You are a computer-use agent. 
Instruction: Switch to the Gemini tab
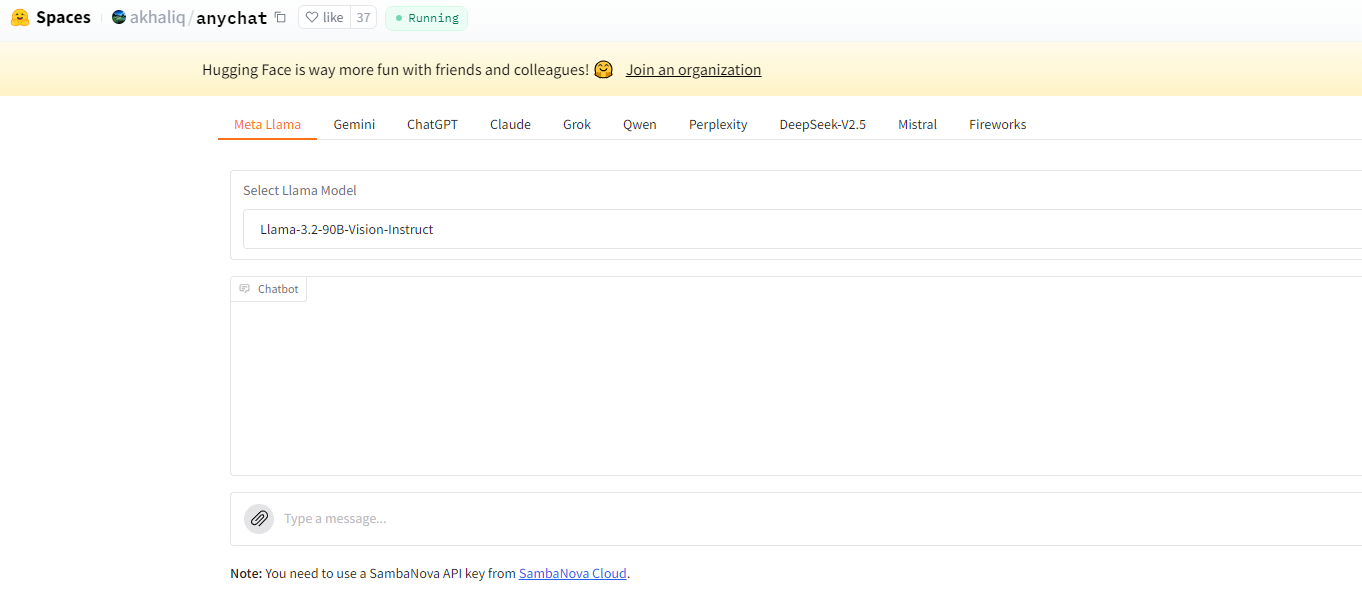tap(354, 124)
